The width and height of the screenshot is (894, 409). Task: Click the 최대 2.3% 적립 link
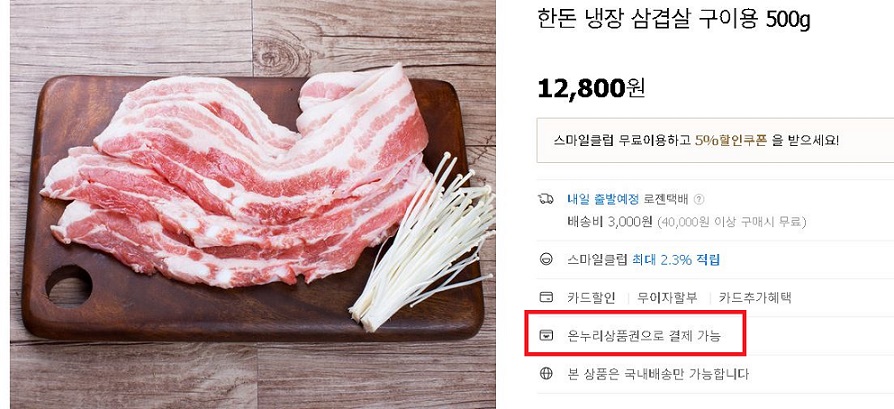(676, 260)
